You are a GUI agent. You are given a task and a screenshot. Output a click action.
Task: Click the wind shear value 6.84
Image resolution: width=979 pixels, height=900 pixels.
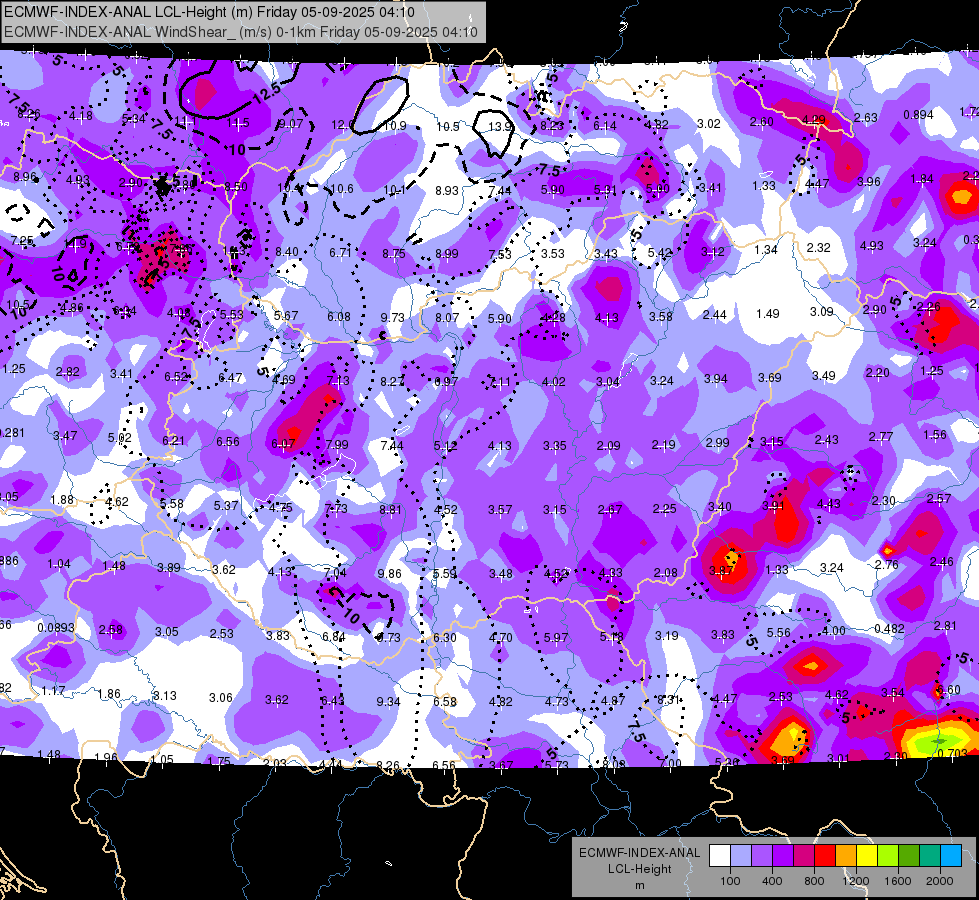click(x=333, y=636)
